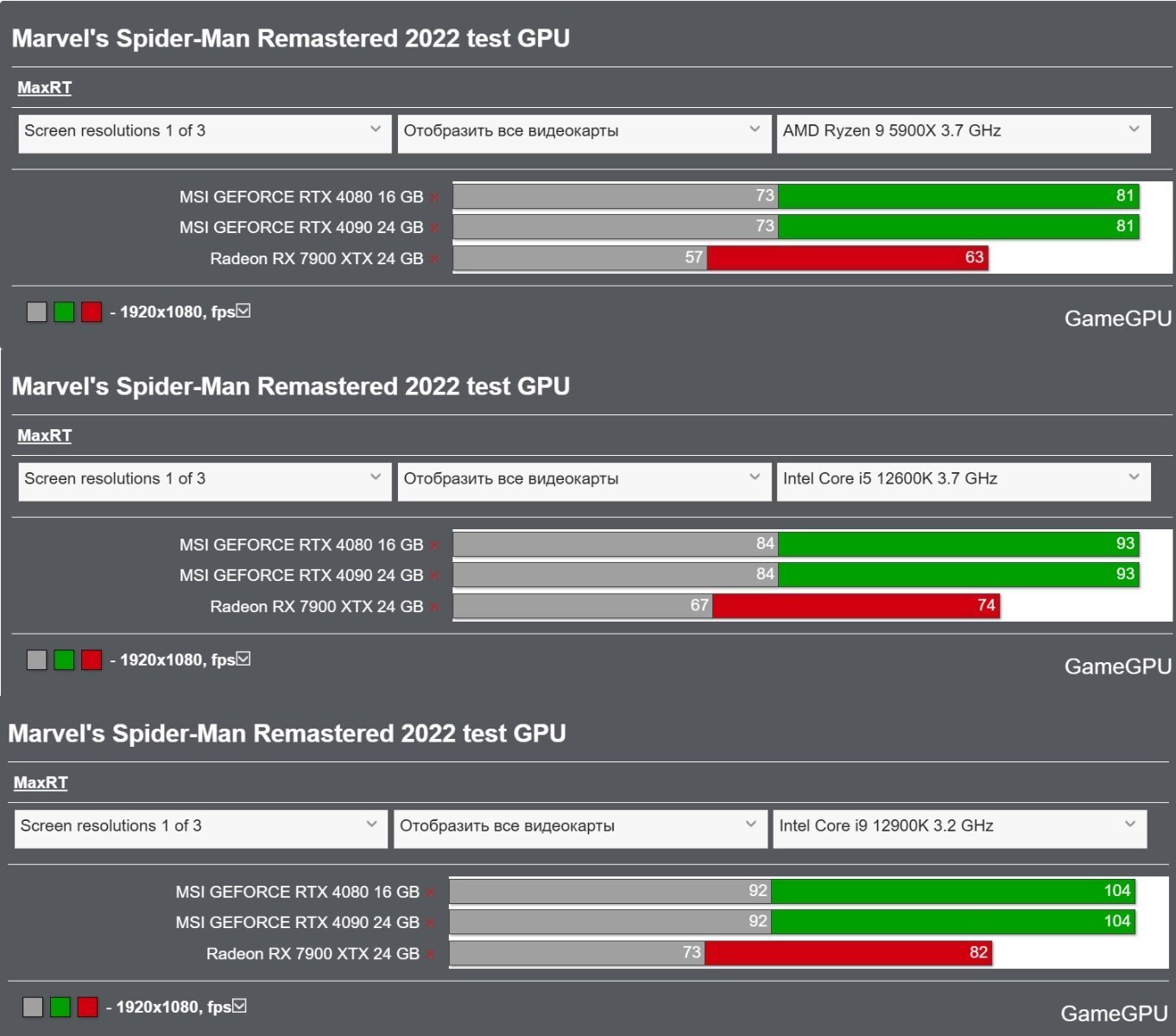Click the red bar showing 82 fps
This screenshot has width=1176, height=1036.
coord(849,952)
